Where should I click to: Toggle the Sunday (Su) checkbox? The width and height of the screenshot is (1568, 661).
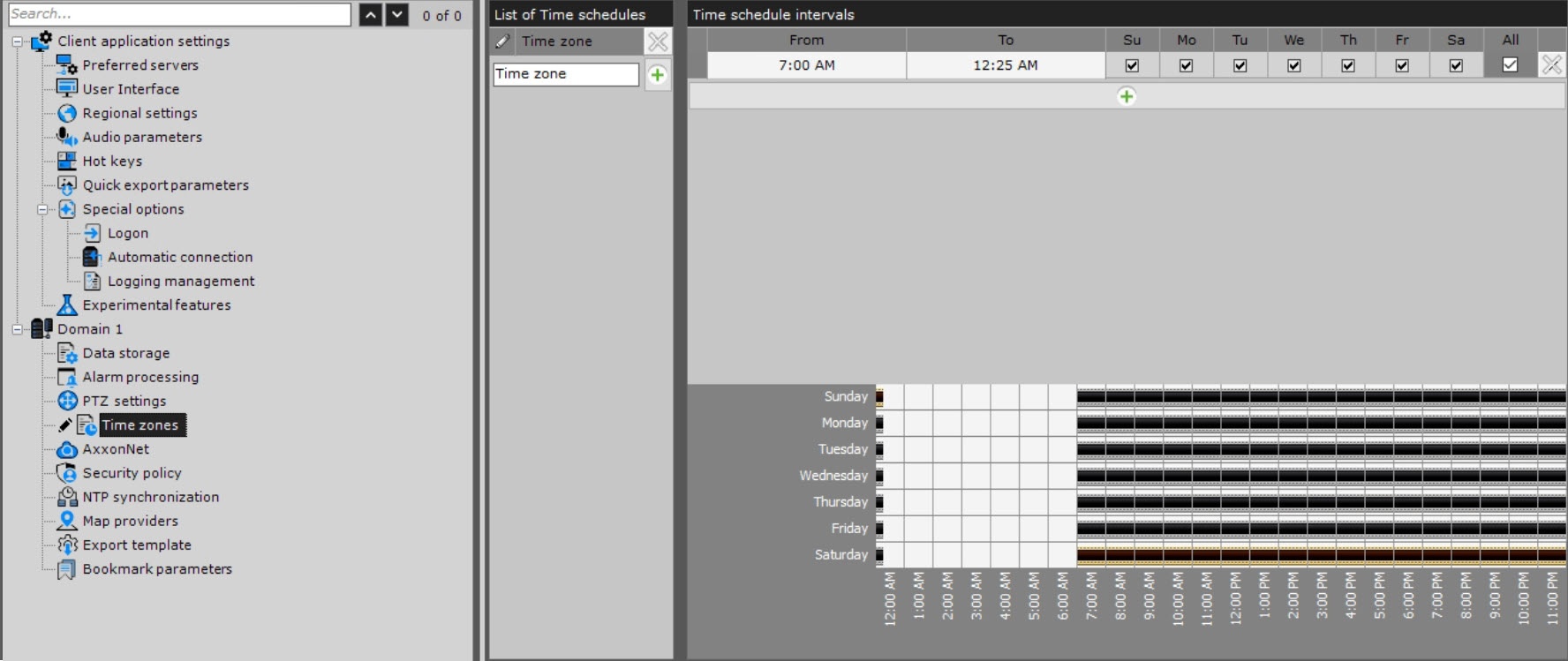(x=1132, y=65)
